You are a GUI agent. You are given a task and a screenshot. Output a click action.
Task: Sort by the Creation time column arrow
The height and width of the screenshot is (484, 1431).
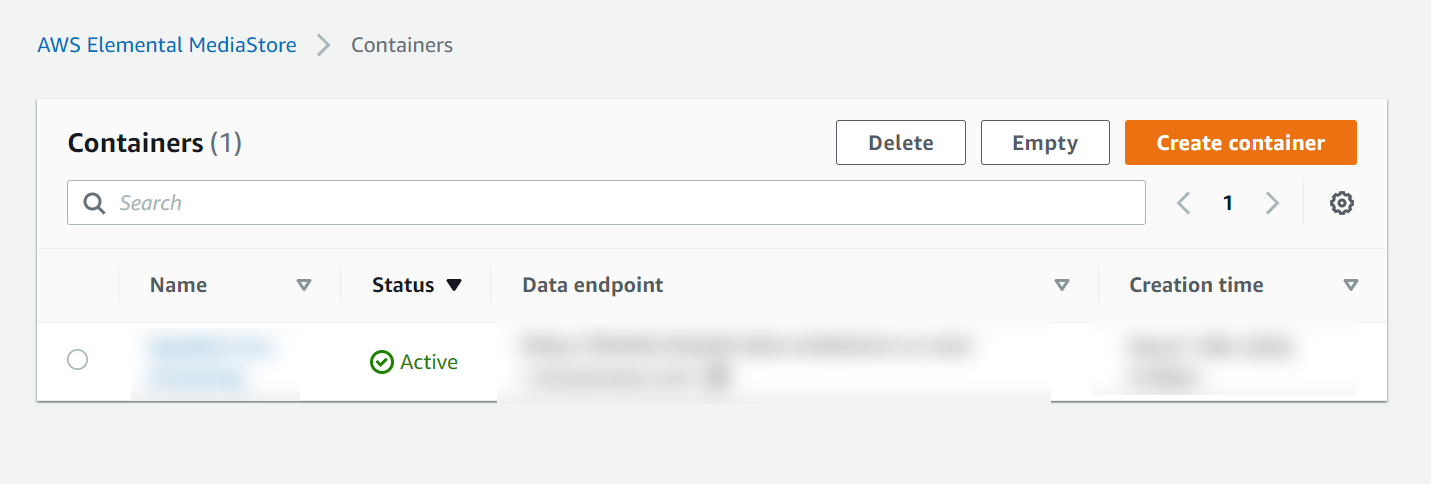coord(1350,285)
